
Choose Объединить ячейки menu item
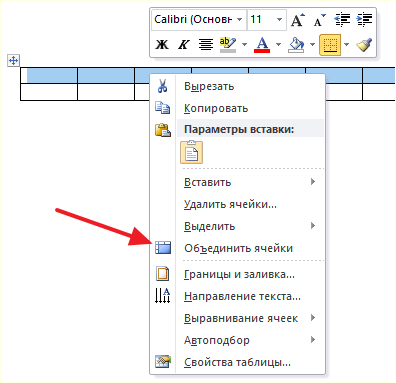pyautogui.click(x=237, y=248)
